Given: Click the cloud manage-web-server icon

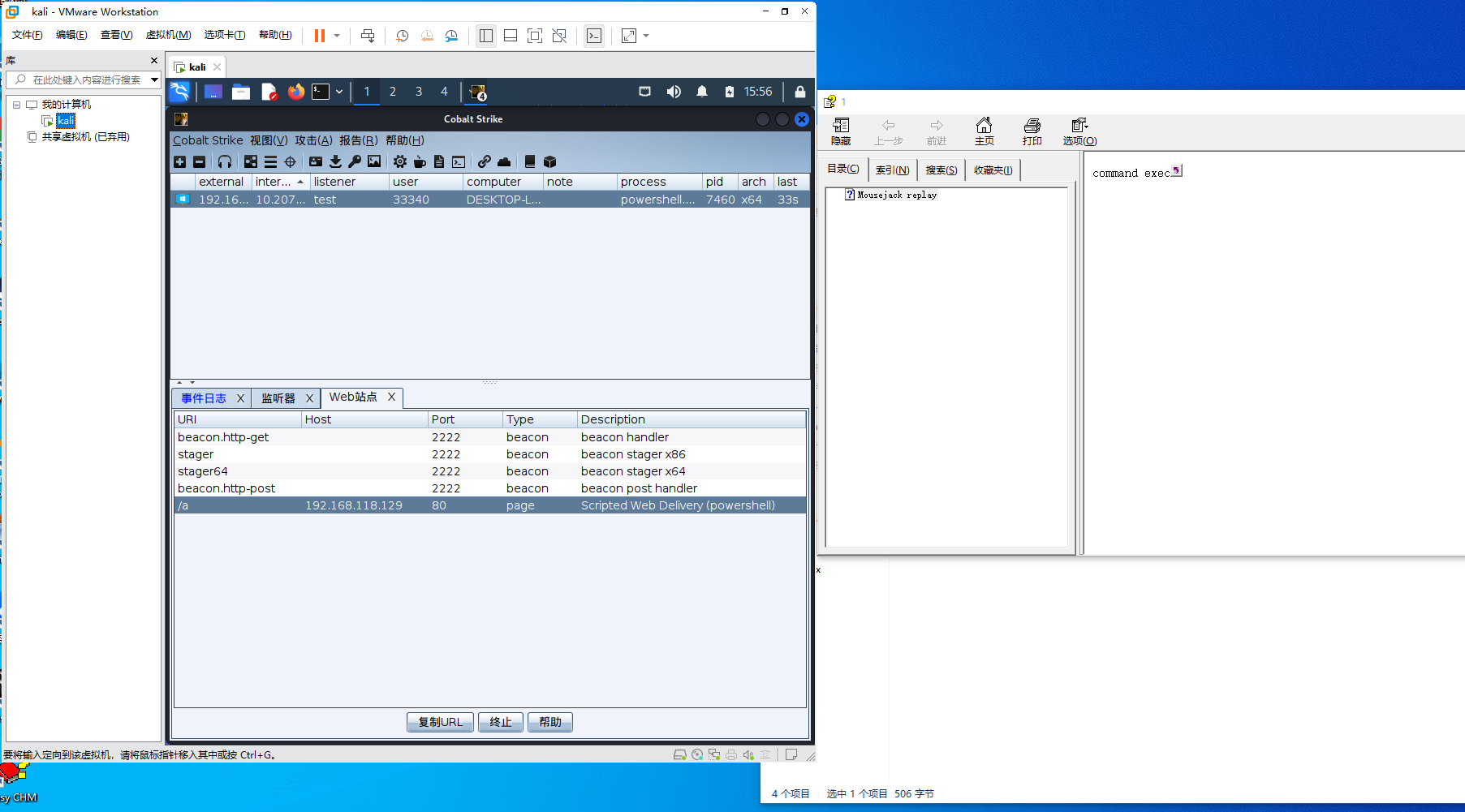Looking at the screenshot, I should tap(504, 161).
